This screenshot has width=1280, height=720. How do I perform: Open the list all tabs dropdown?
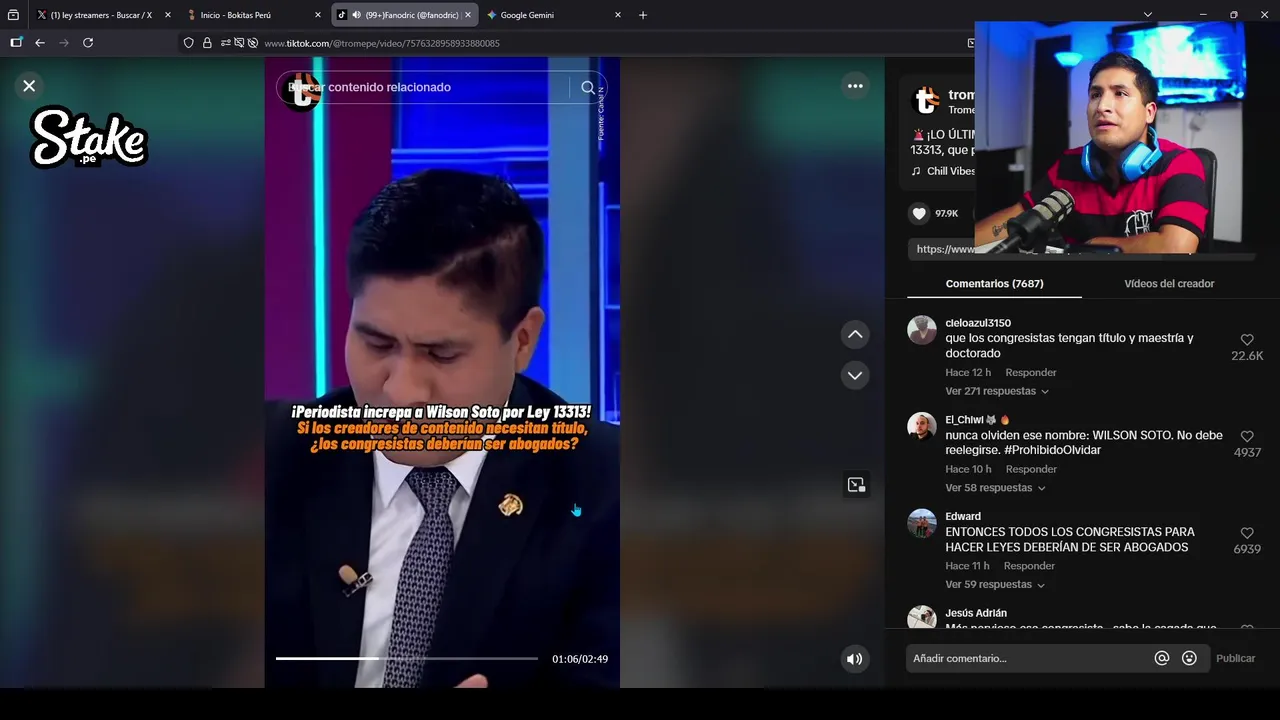[1147, 15]
